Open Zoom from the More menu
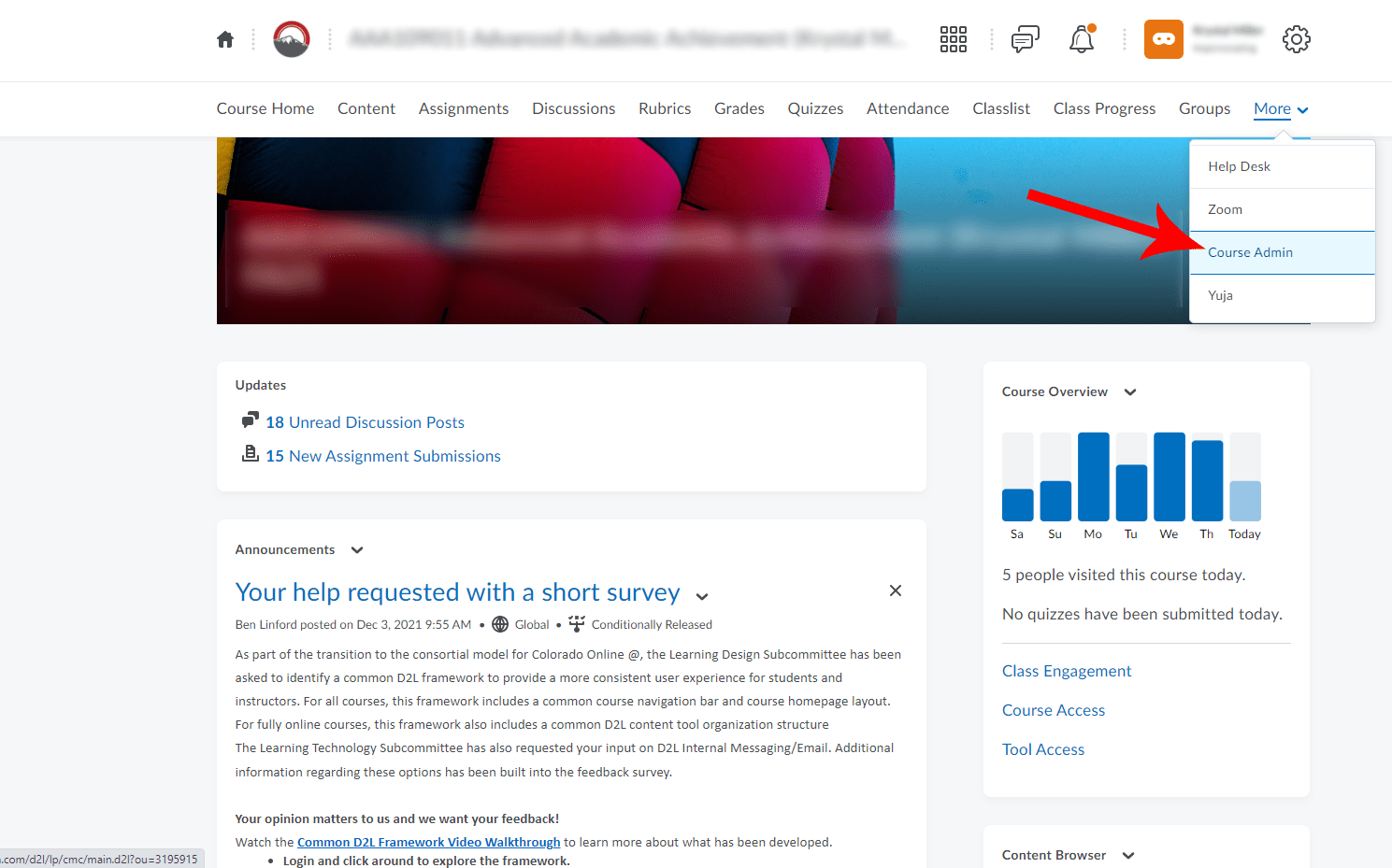The height and width of the screenshot is (868, 1392). pyautogui.click(x=1225, y=209)
